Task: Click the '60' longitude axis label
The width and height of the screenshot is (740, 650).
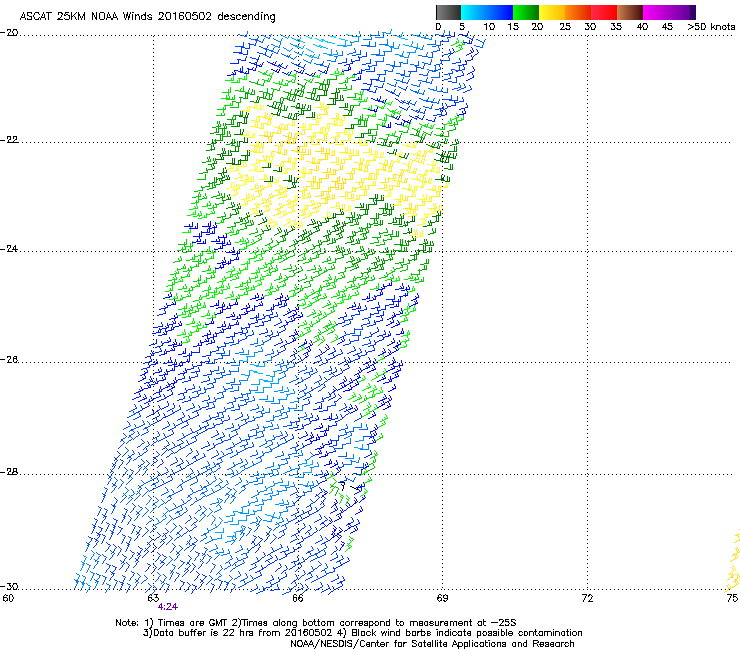Action: (x=8, y=598)
